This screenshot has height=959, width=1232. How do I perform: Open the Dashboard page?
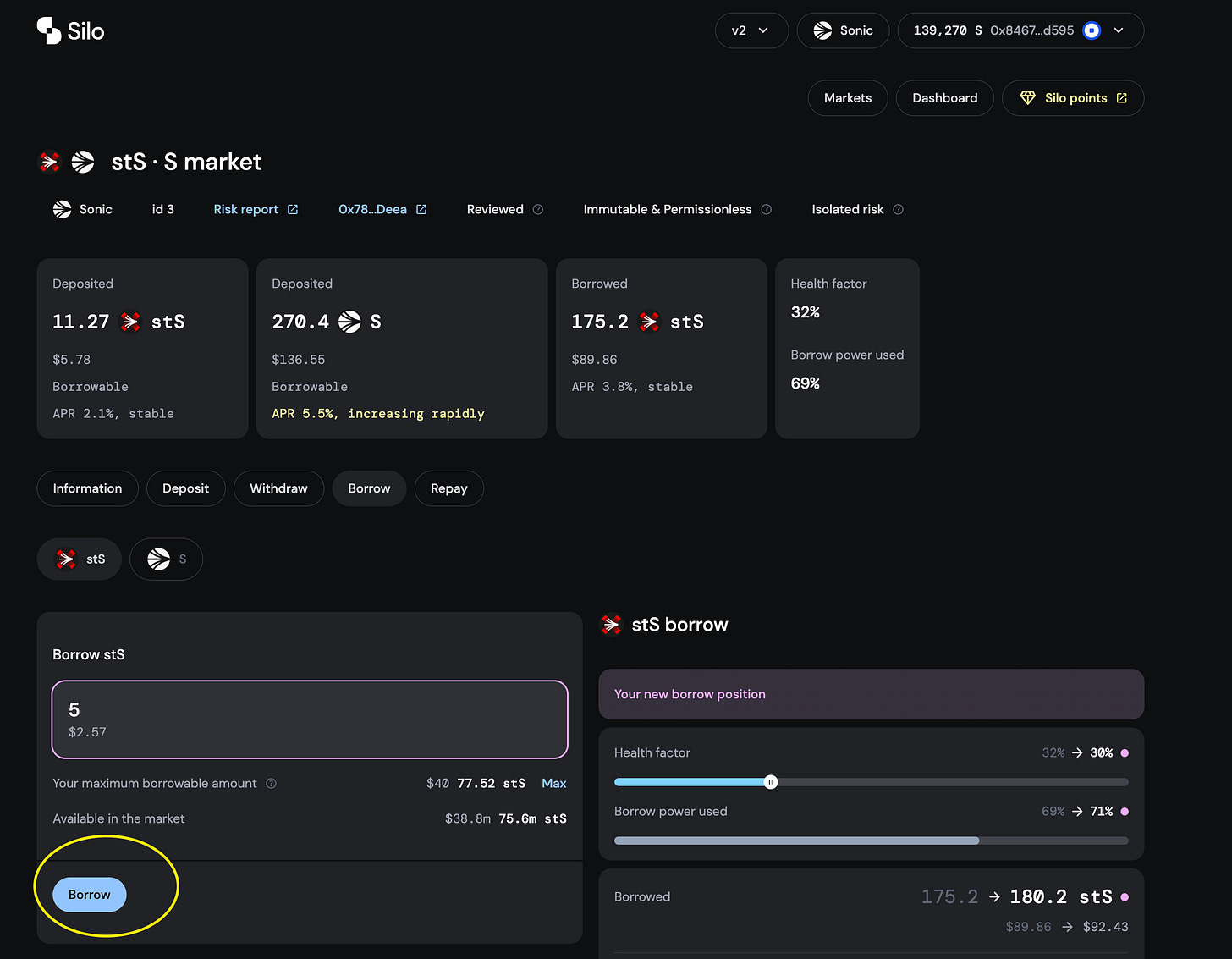point(944,98)
